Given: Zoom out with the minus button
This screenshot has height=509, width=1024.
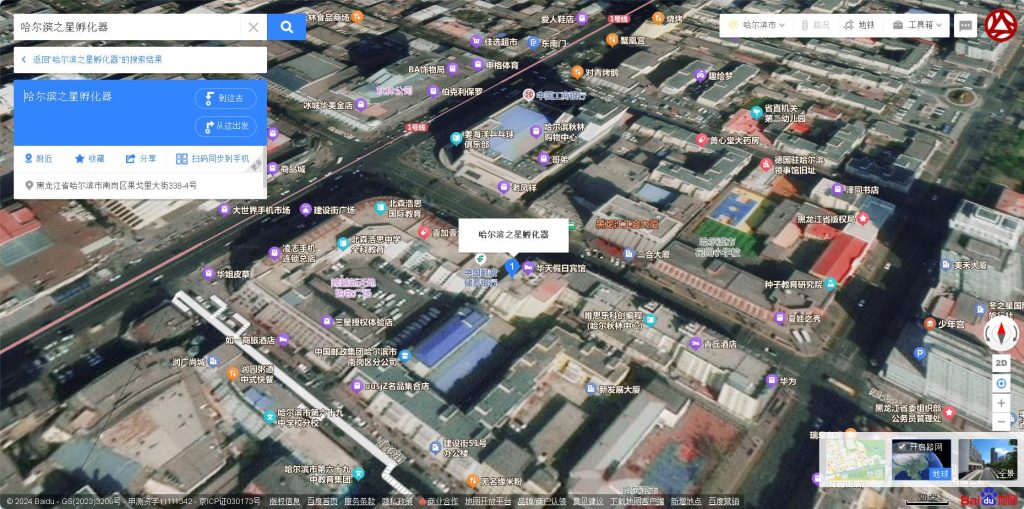Looking at the screenshot, I should (1001, 422).
